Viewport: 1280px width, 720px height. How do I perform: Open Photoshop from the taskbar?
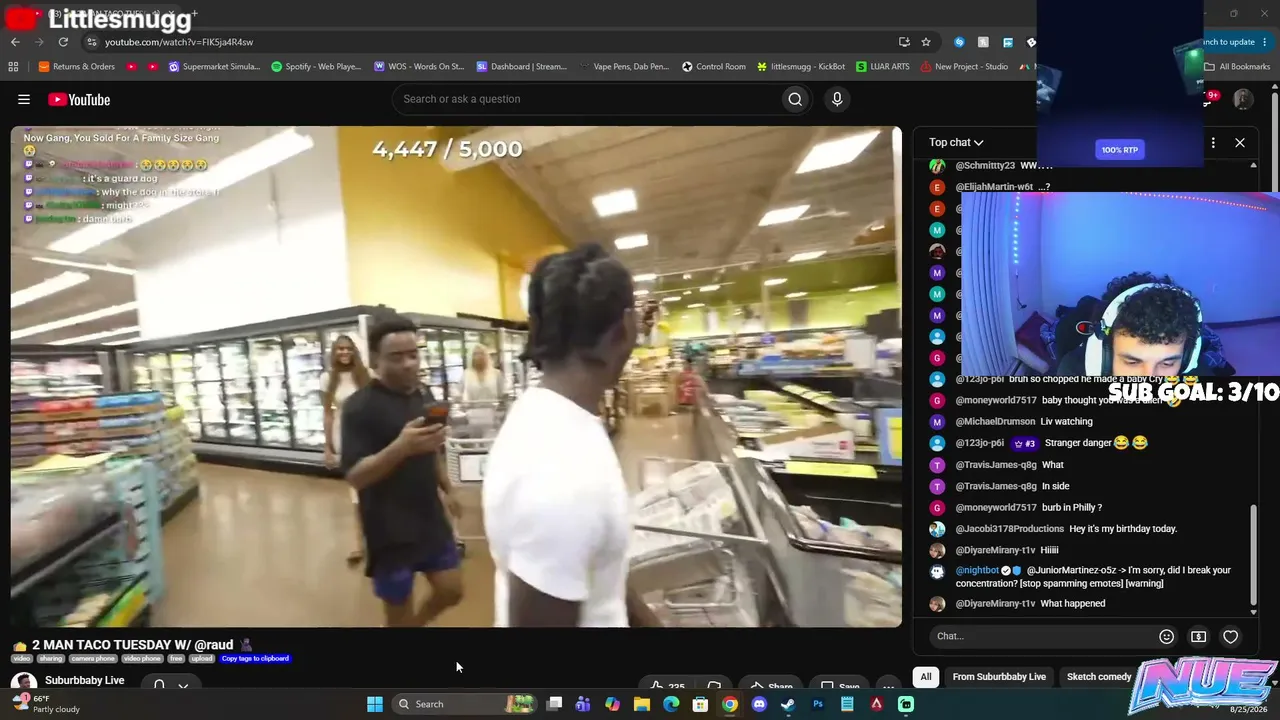[x=818, y=704]
